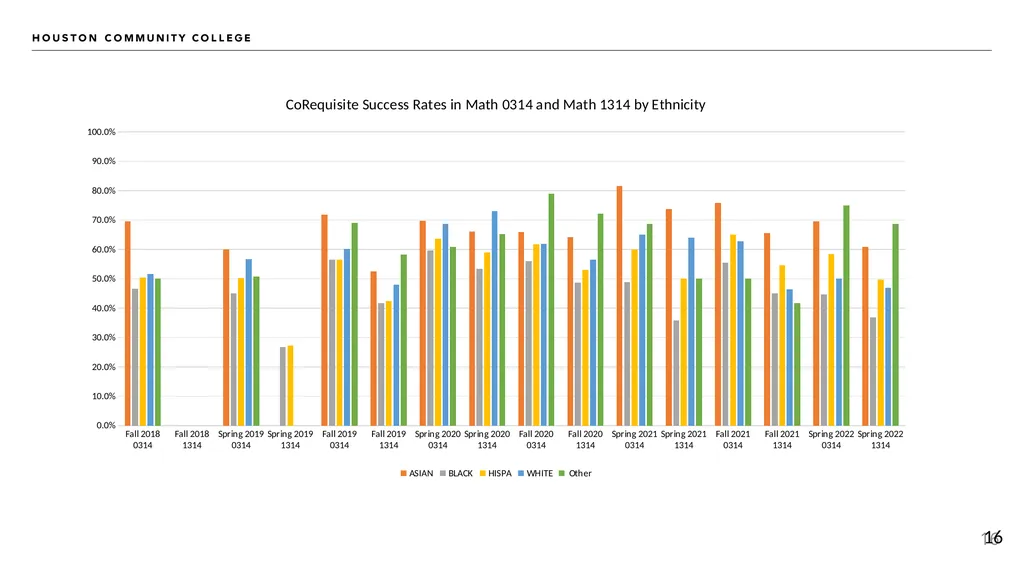Click the 90.0% y-axis label
This screenshot has height=575, width=1024.
click(103, 161)
